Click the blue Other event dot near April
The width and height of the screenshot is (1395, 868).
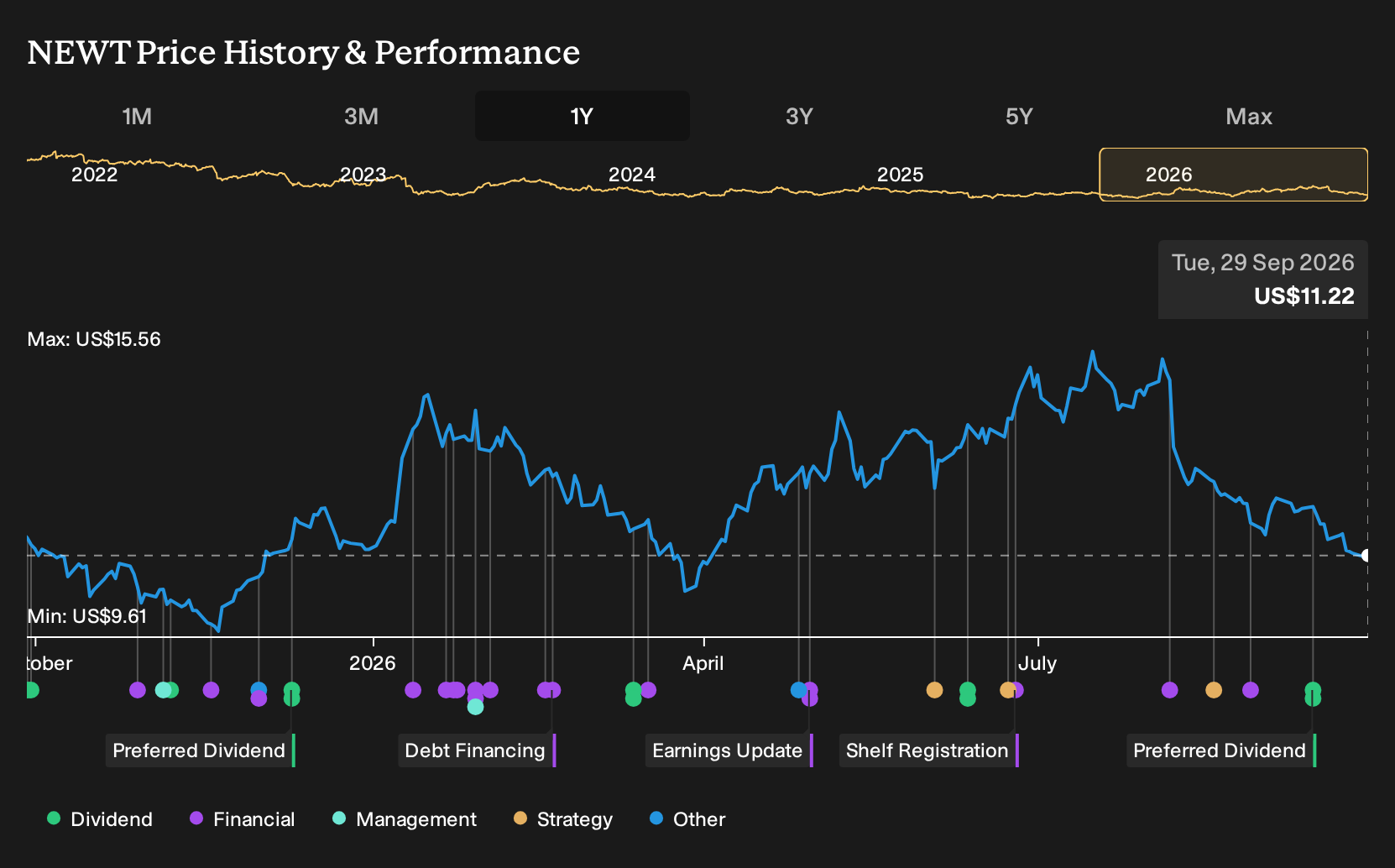click(x=798, y=690)
